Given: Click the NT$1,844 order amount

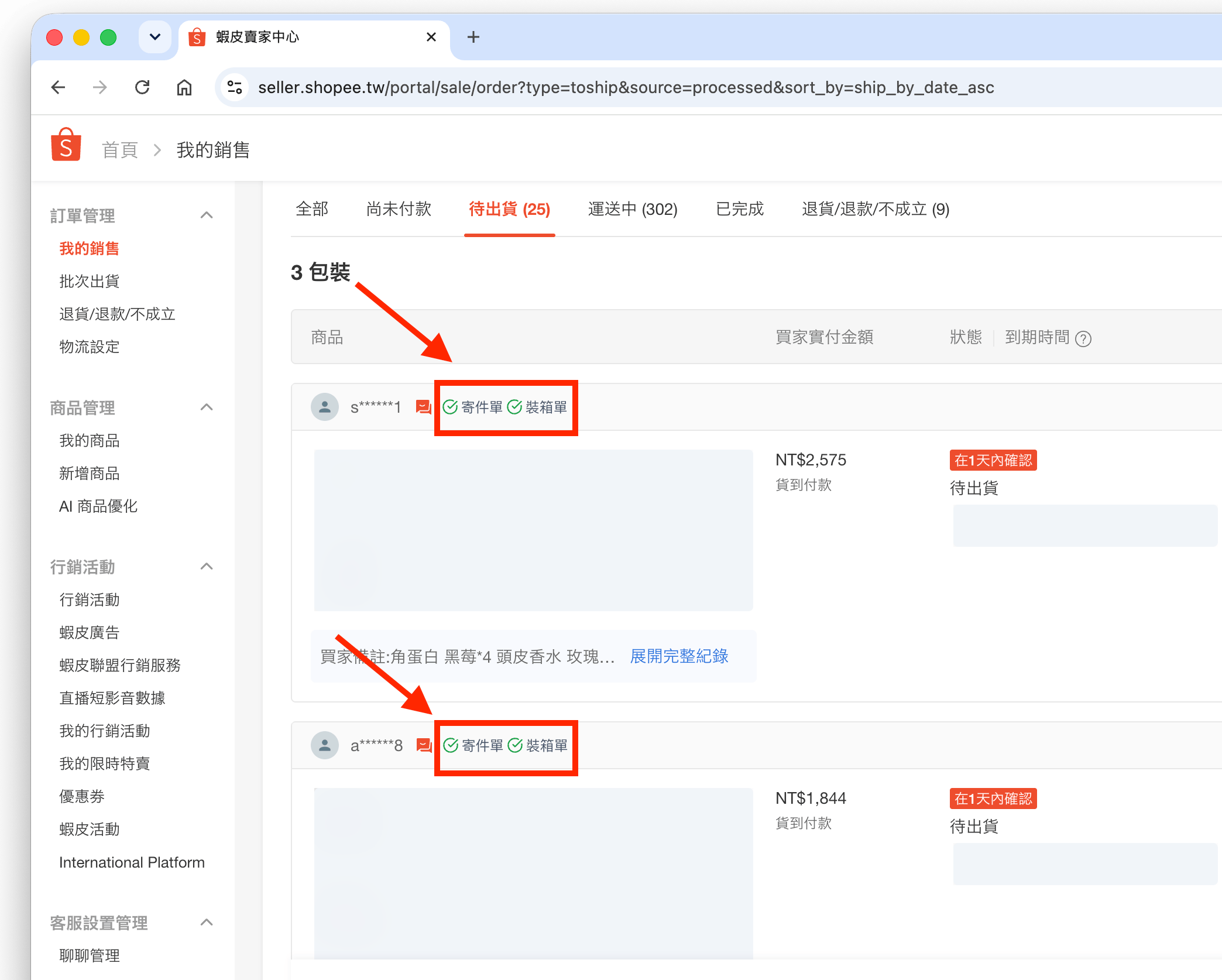Looking at the screenshot, I should point(811,799).
